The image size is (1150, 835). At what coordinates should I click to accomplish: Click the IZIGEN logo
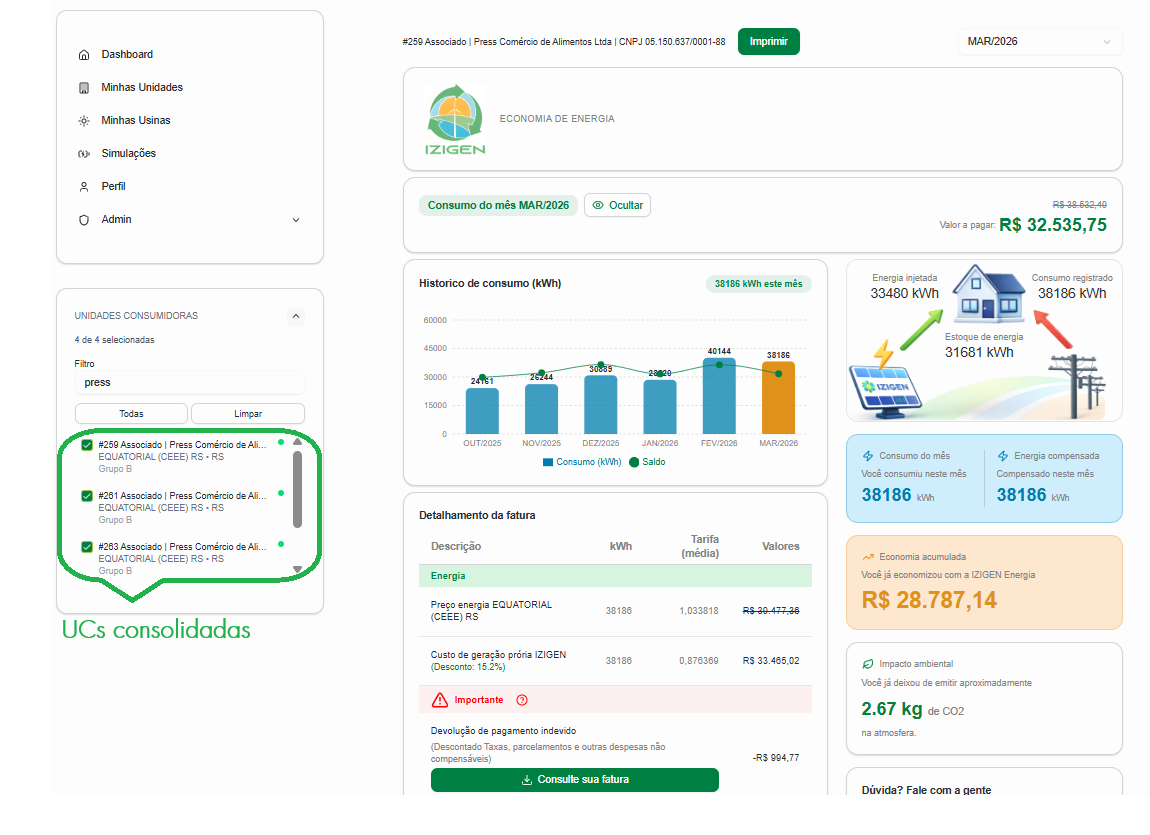455,120
